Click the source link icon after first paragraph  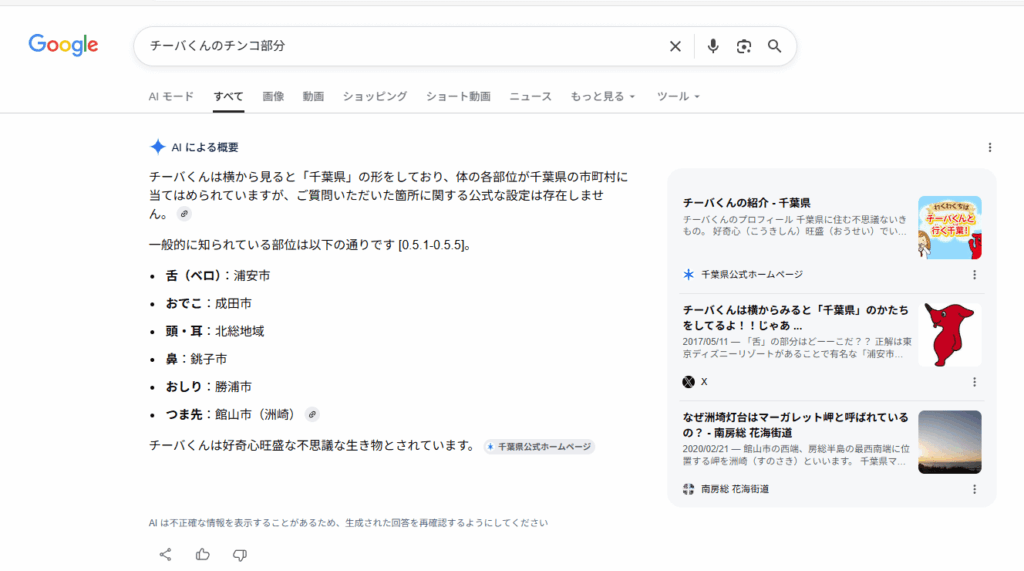coord(184,214)
